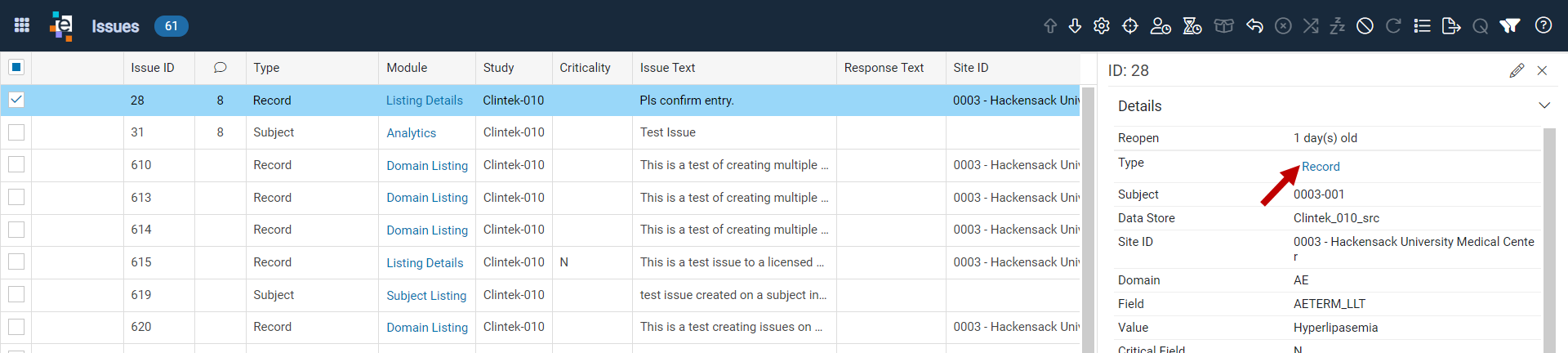Click the '1 day(s) old' reopen value

pyautogui.click(x=1325, y=138)
